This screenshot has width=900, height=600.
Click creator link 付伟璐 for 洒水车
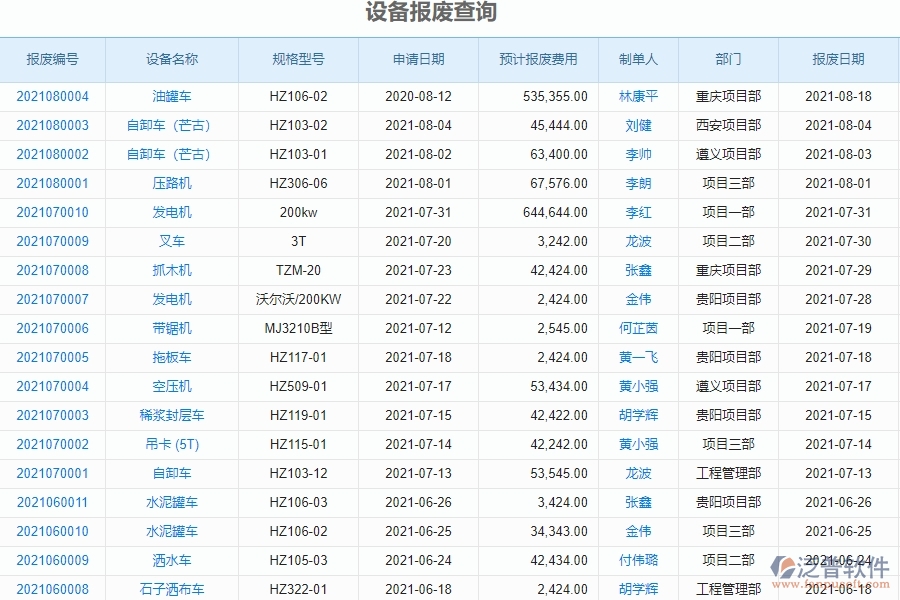pyautogui.click(x=637, y=560)
